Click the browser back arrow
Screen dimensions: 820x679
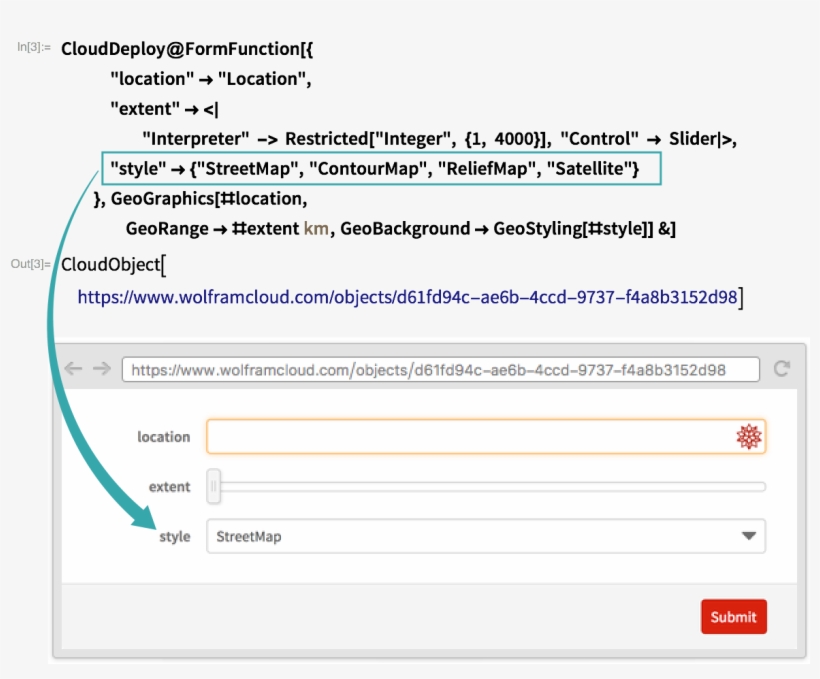point(73,369)
